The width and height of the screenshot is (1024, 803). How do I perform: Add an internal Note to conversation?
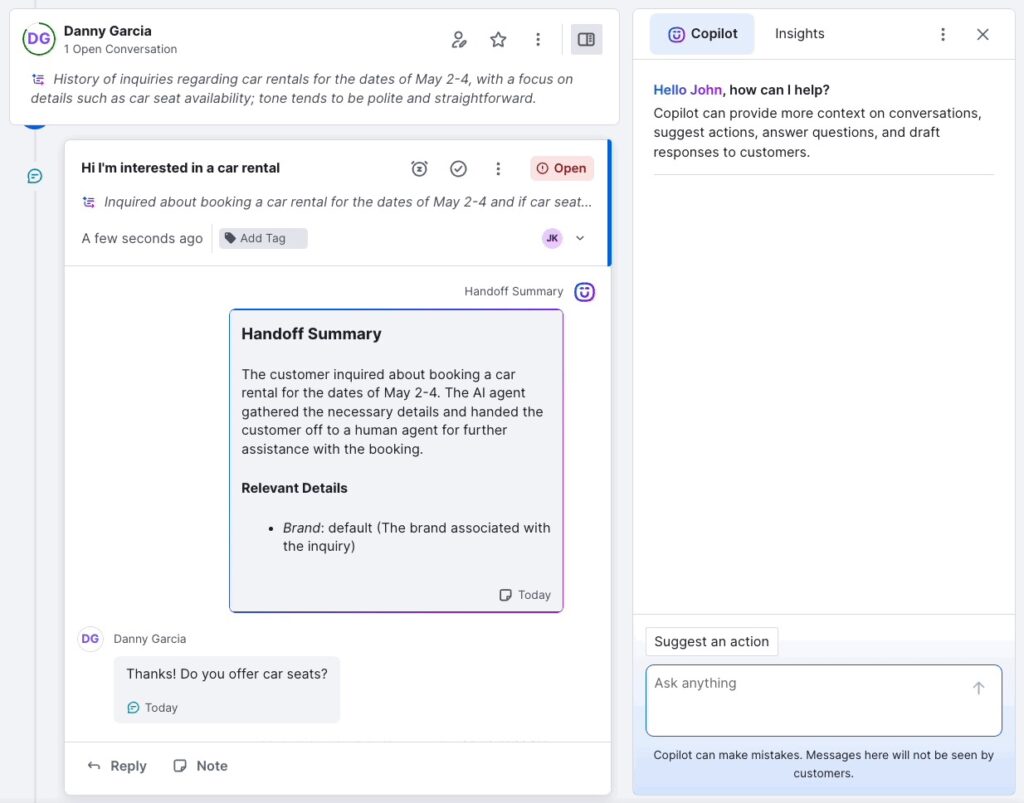point(200,766)
